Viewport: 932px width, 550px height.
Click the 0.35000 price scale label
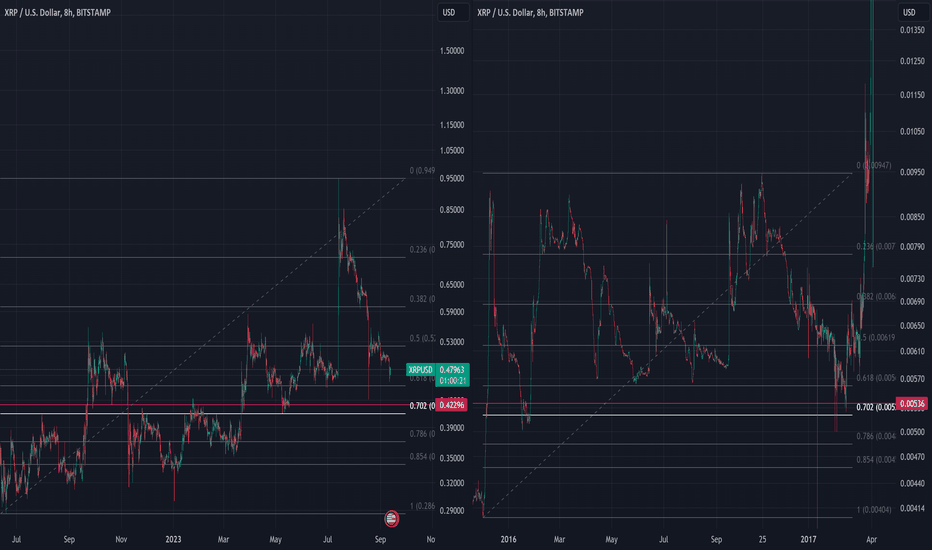(x=452, y=458)
